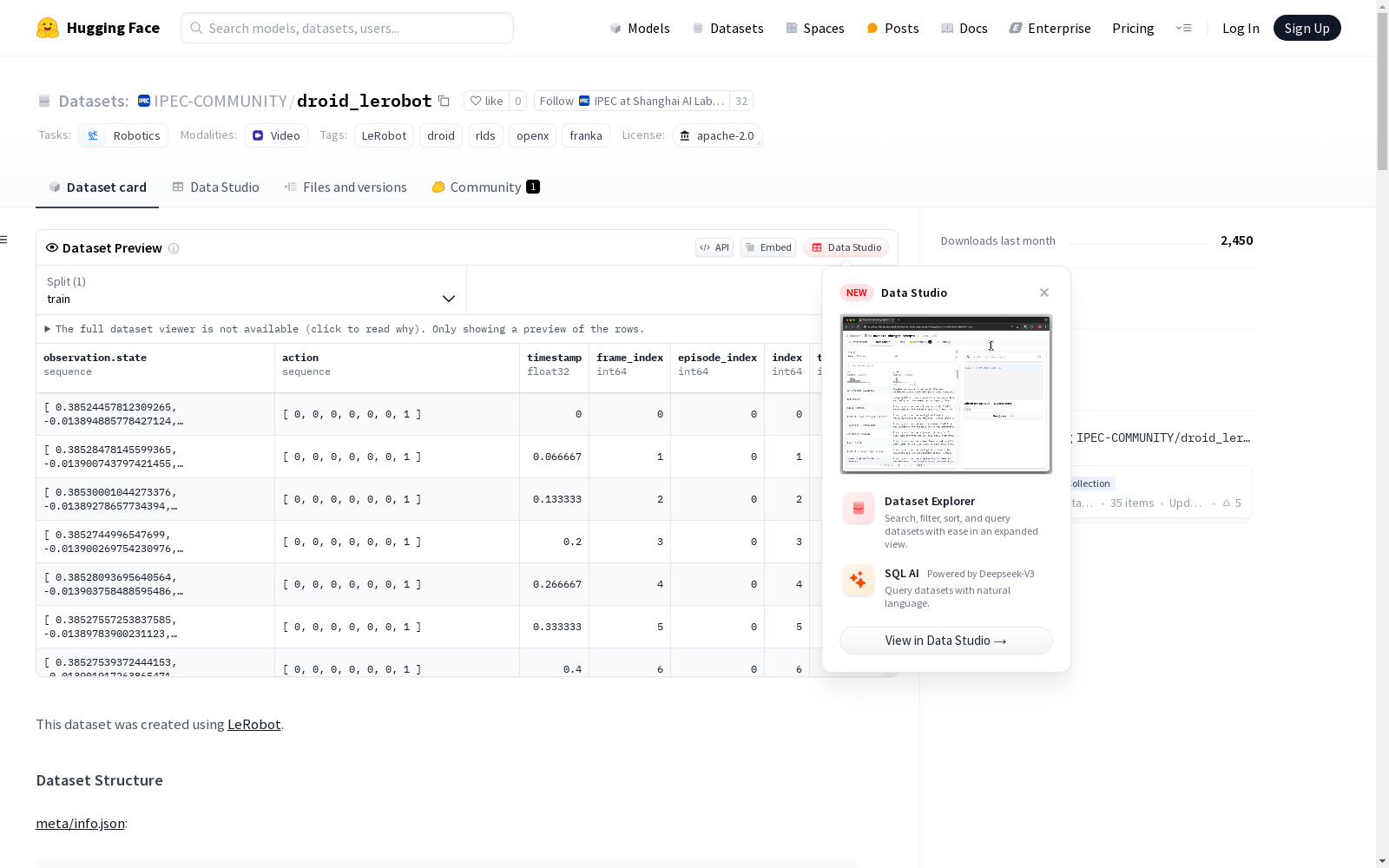1389x868 pixels.
Task: Open the meta/info.json link
Action: (x=80, y=823)
